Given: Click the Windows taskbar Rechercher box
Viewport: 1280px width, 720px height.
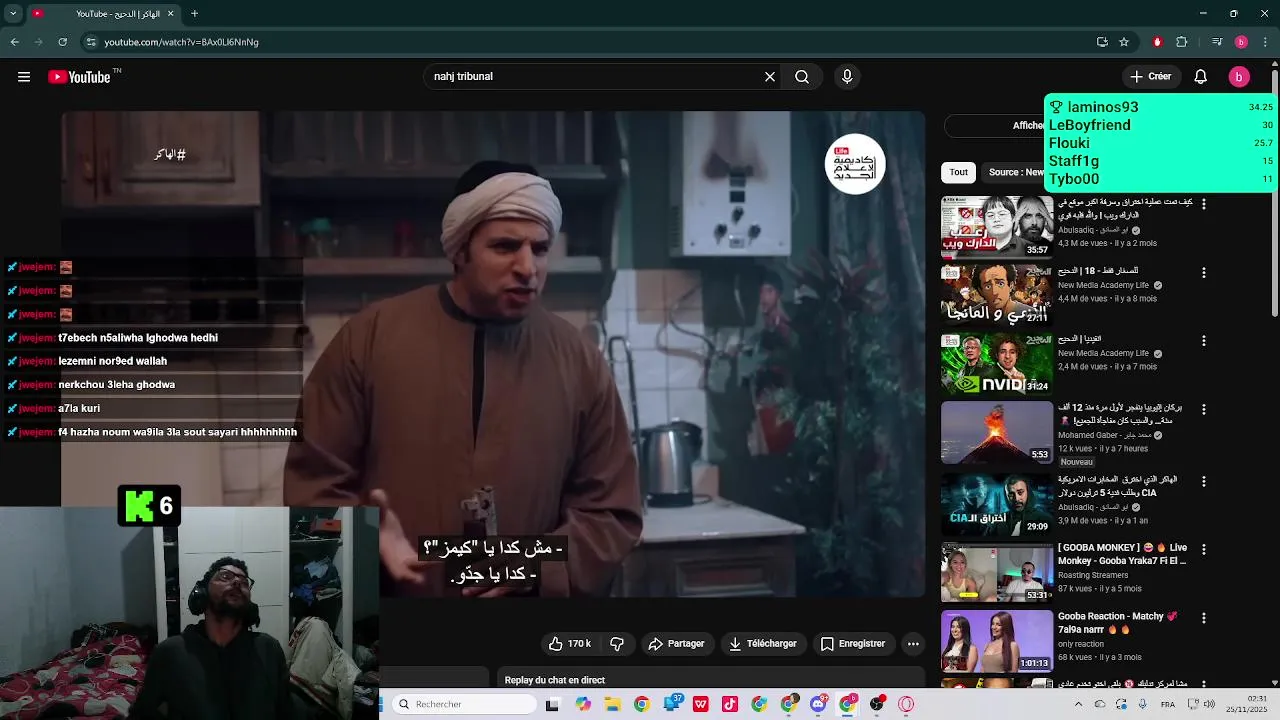Looking at the screenshot, I should click(x=463, y=704).
